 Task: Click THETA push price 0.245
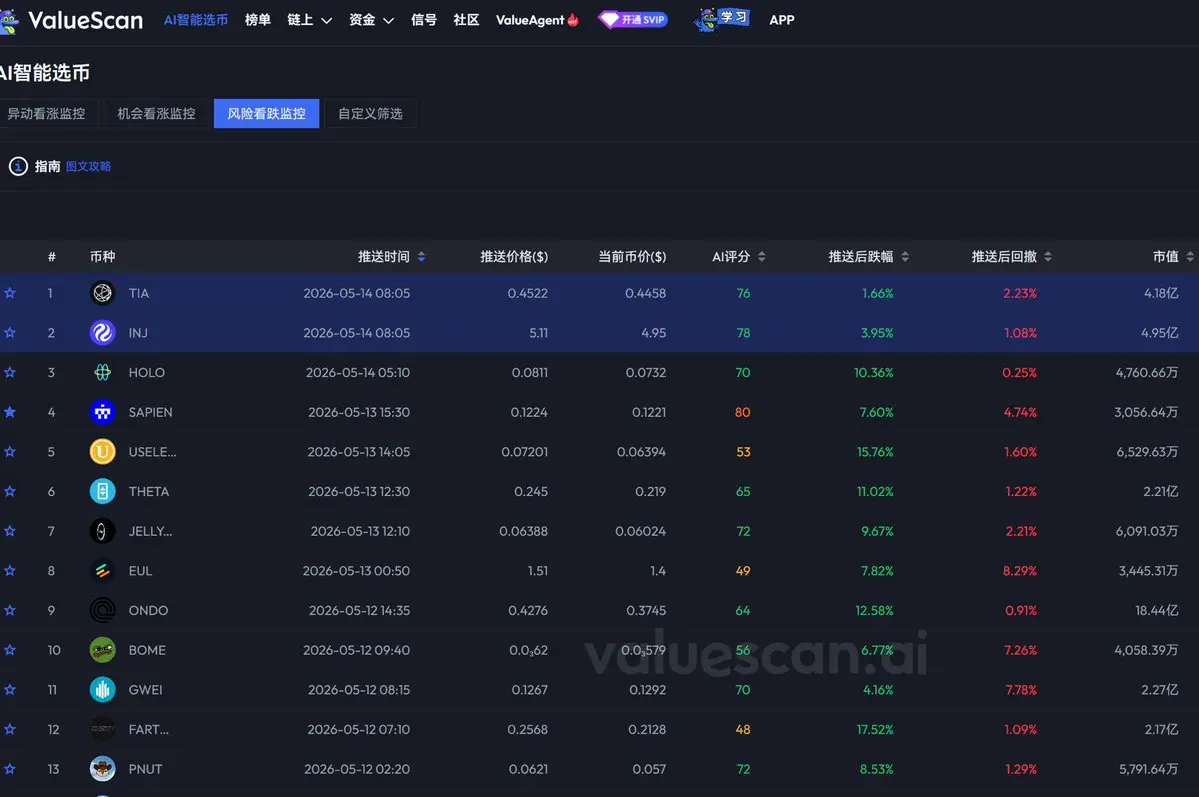click(531, 491)
